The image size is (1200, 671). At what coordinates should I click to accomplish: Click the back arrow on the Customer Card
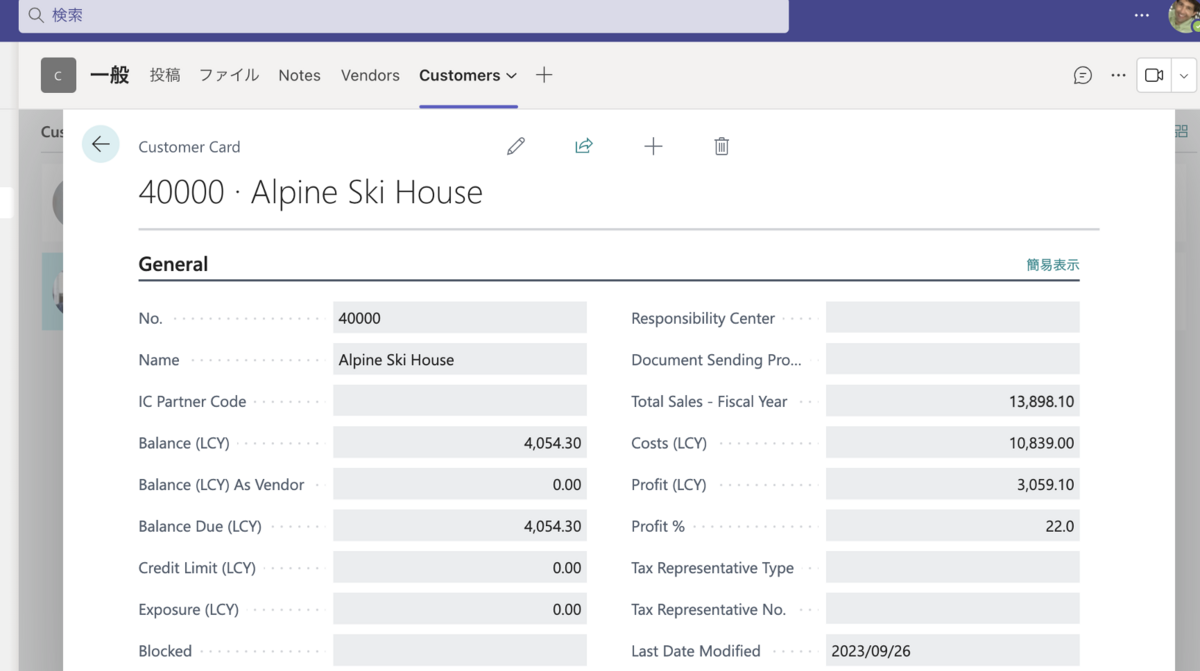pos(101,144)
